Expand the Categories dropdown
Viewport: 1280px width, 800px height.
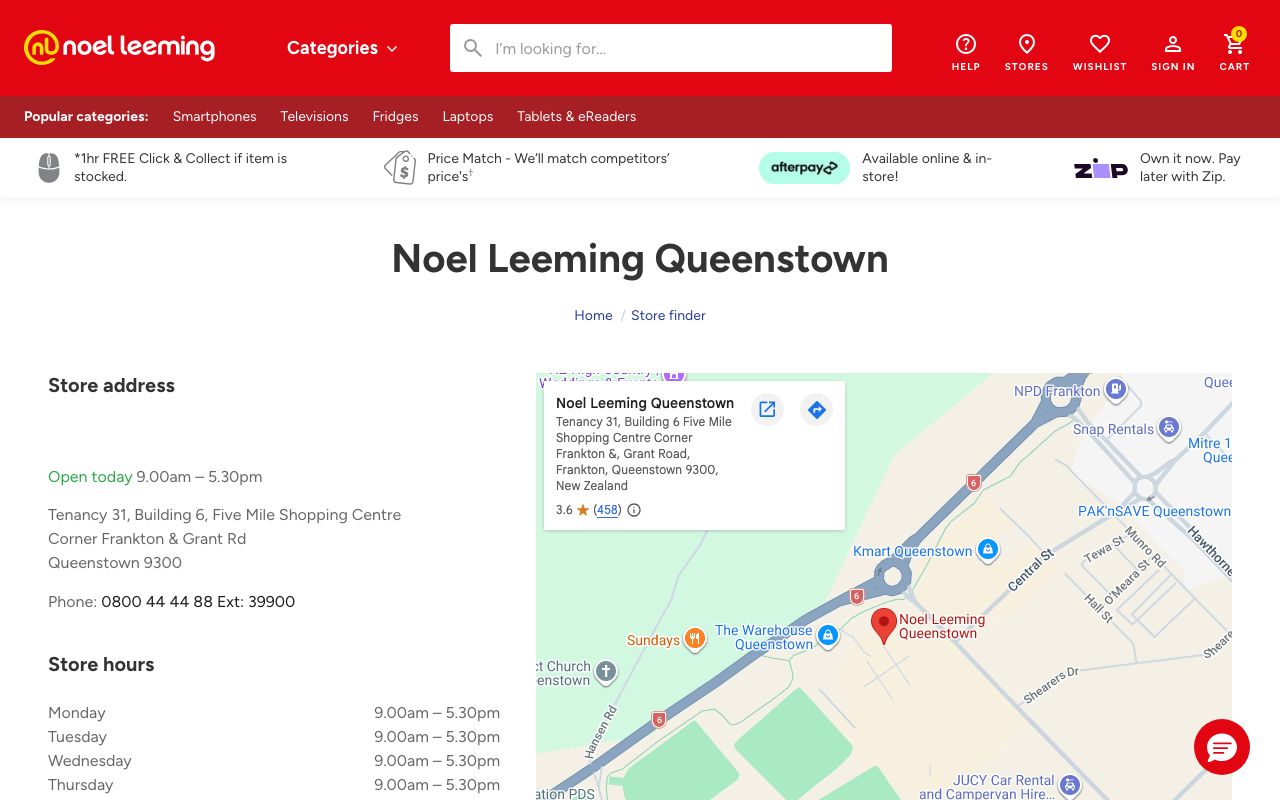point(342,48)
